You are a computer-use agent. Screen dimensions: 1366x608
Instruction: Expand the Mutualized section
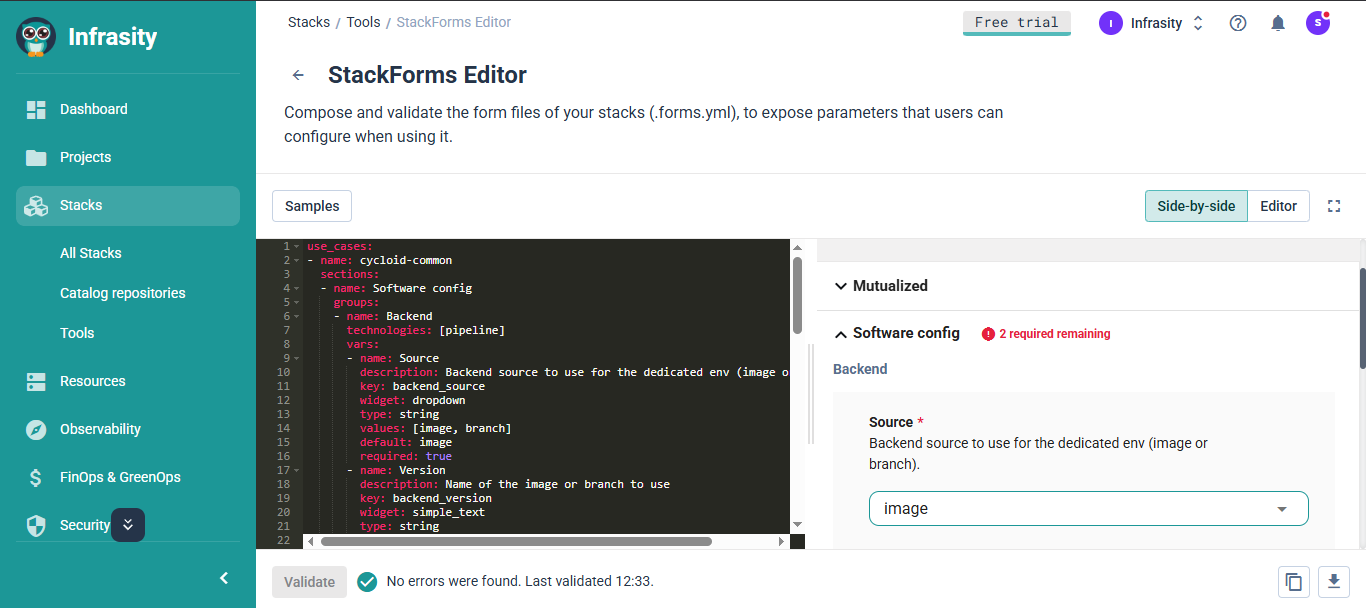(840, 286)
